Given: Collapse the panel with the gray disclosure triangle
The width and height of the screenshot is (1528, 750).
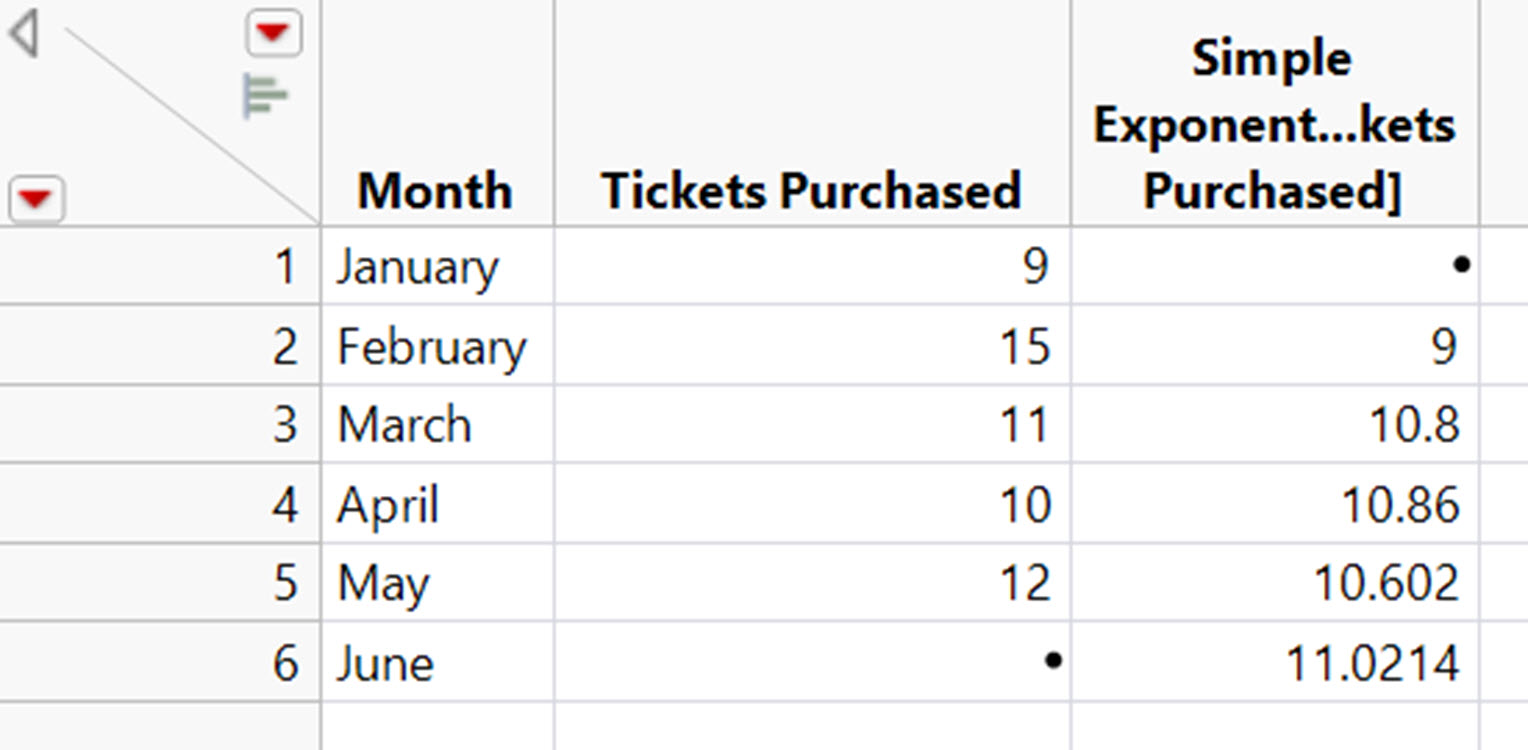Looking at the screenshot, I should pos(23,34).
